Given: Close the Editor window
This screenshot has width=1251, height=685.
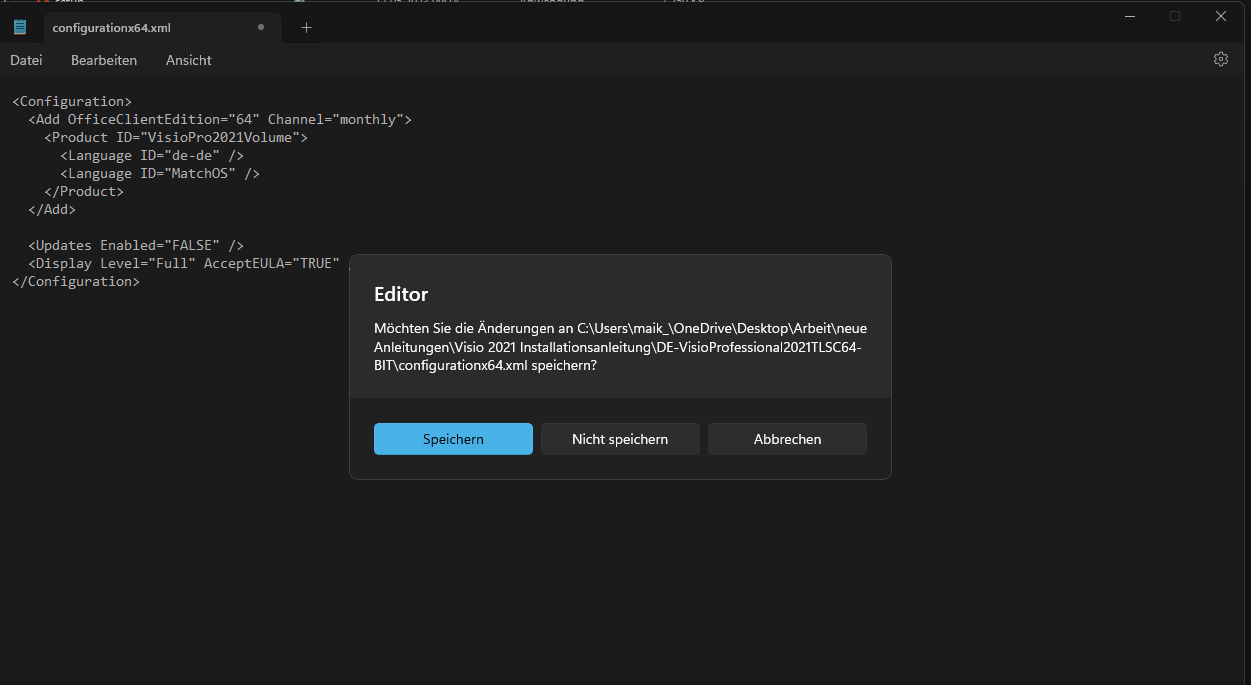Looking at the screenshot, I should coord(1221,16).
